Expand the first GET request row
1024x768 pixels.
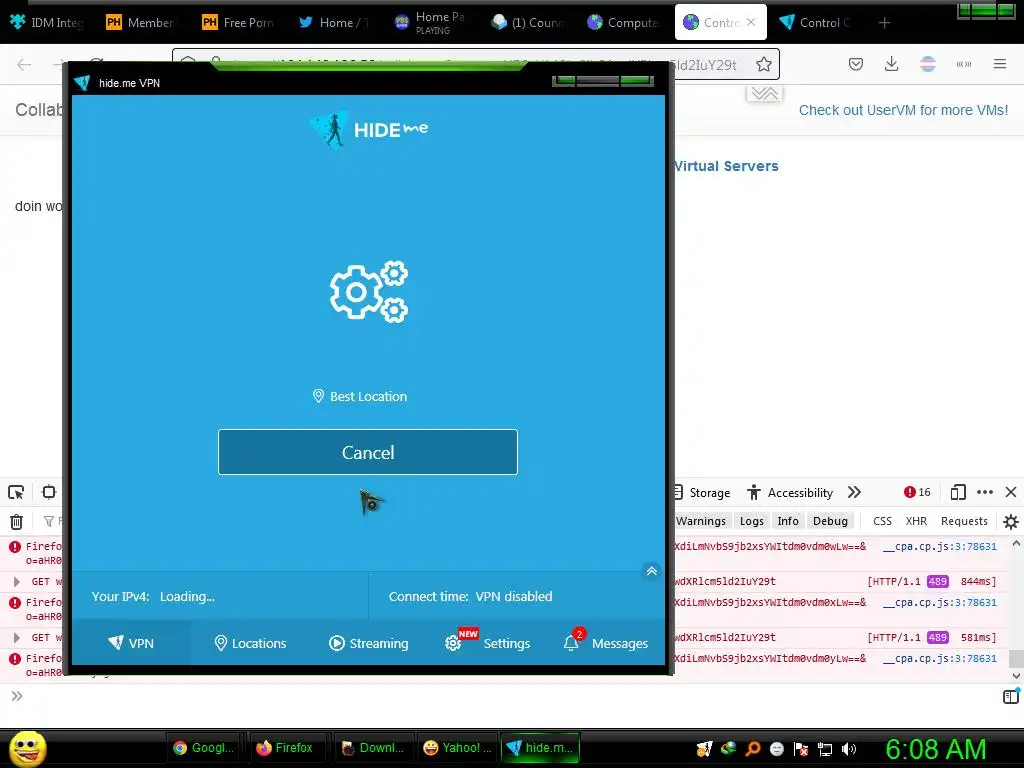coord(16,581)
